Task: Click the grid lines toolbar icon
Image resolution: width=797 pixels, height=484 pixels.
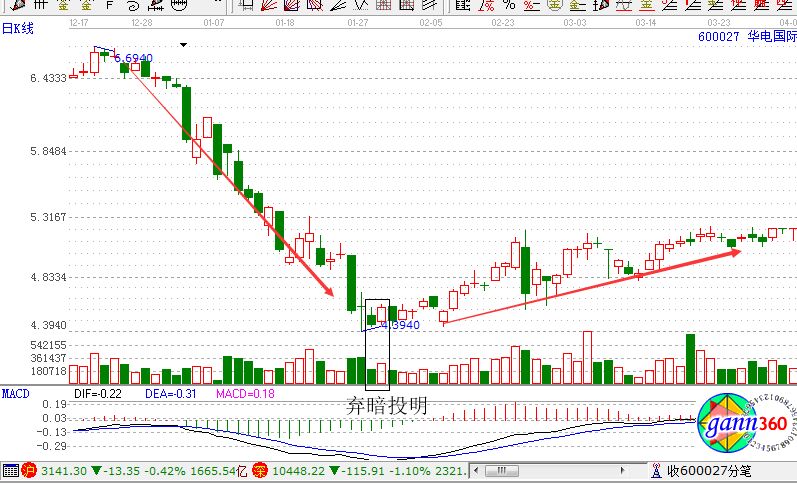Action: coord(40,5)
